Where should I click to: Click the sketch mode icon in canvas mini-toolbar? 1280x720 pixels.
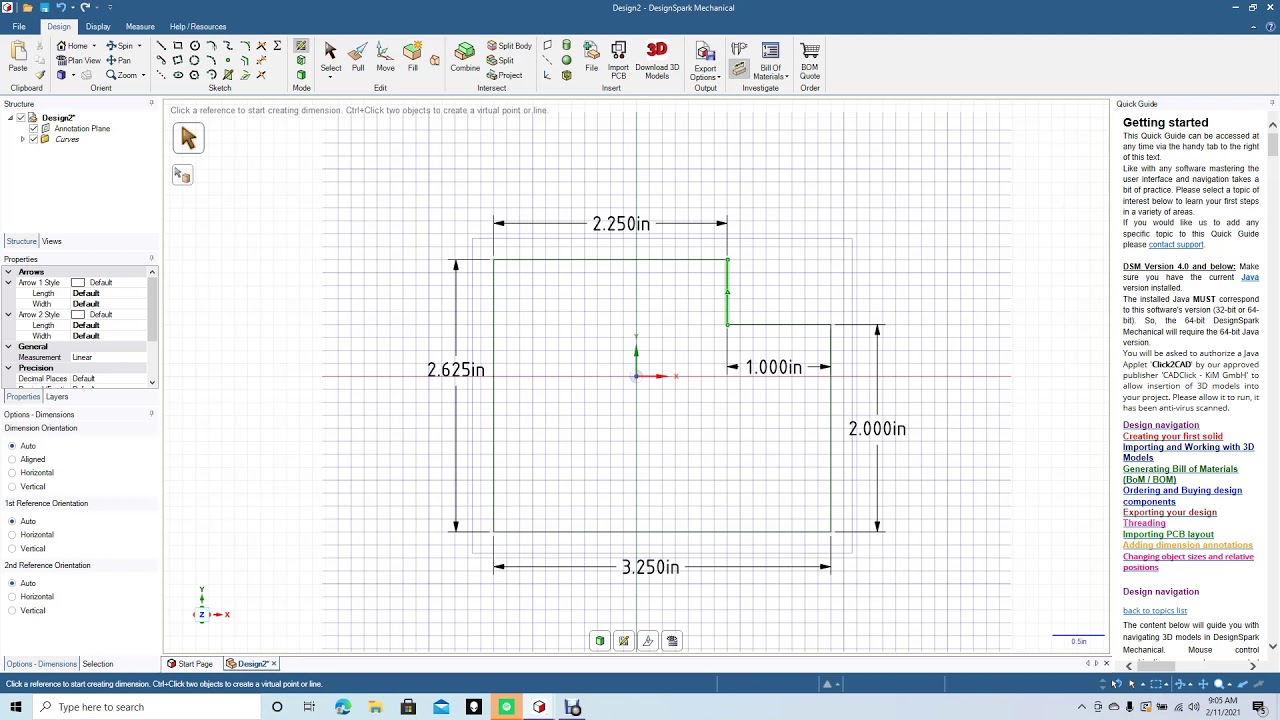tap(624, 641)
